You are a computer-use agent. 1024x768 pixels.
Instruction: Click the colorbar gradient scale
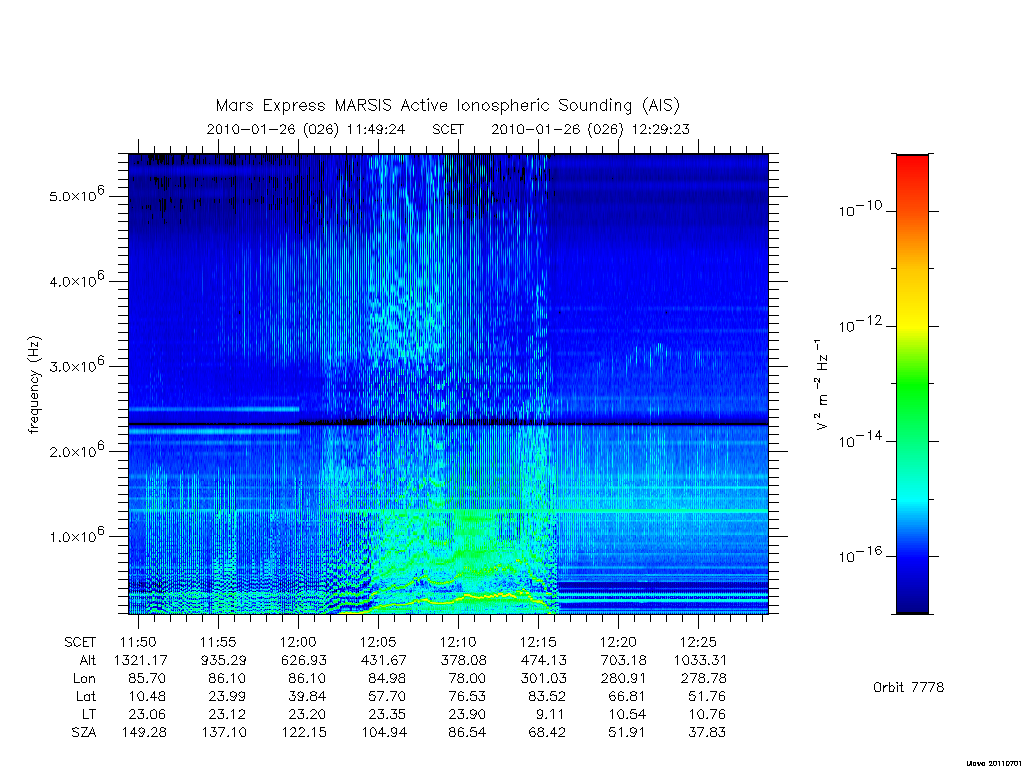click(912, 384)
